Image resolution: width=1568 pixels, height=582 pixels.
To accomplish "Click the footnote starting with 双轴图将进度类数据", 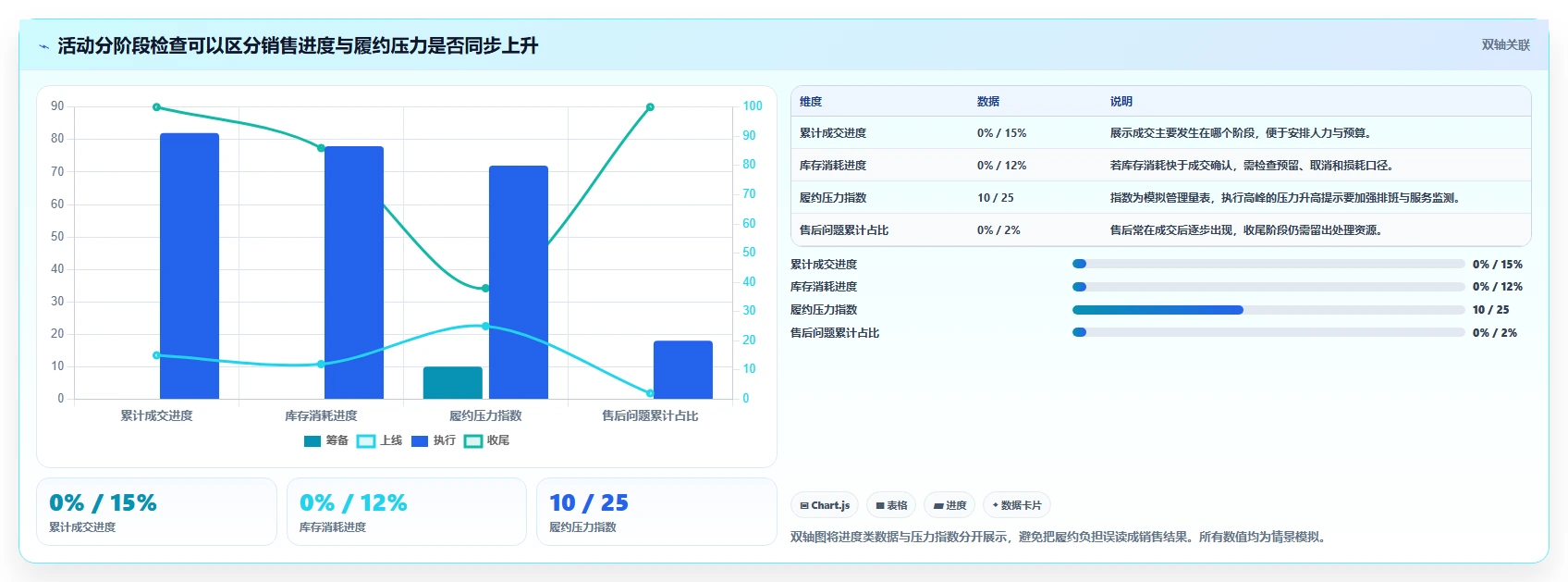I will pyautogui.click(x=1060, y=537).
